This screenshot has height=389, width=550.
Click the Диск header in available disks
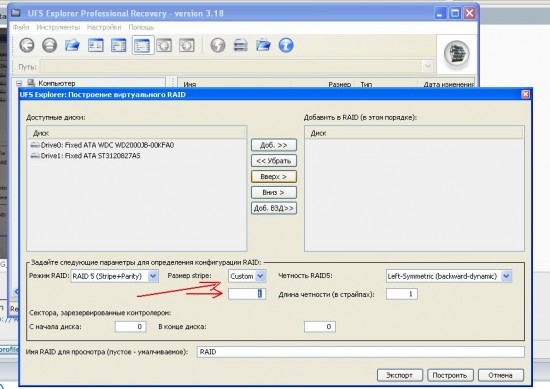[x=137, y=133]
